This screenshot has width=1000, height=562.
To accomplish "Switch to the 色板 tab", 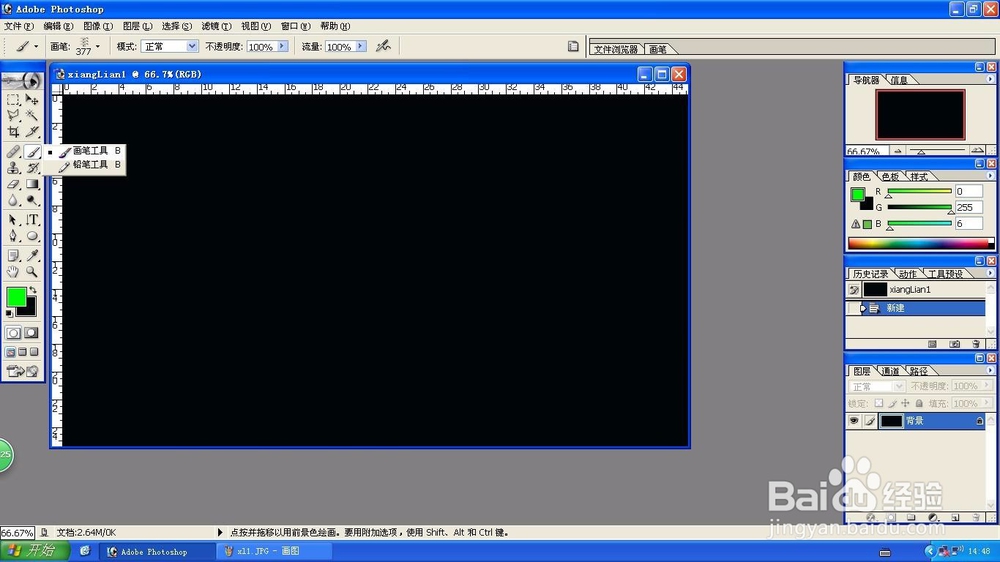I will [x=890, y=177].
